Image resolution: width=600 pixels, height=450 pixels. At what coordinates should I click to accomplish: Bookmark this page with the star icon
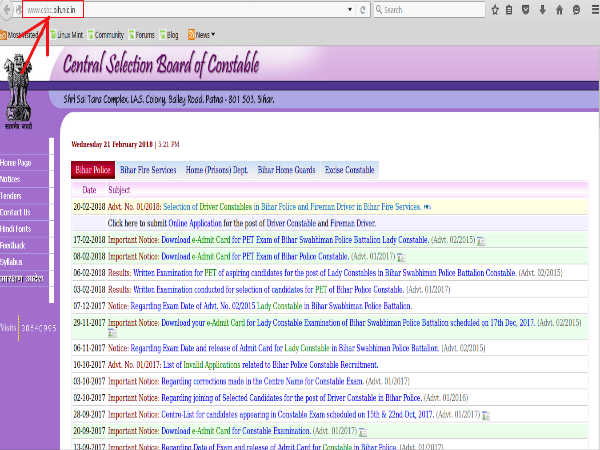[x=495, y=10]
